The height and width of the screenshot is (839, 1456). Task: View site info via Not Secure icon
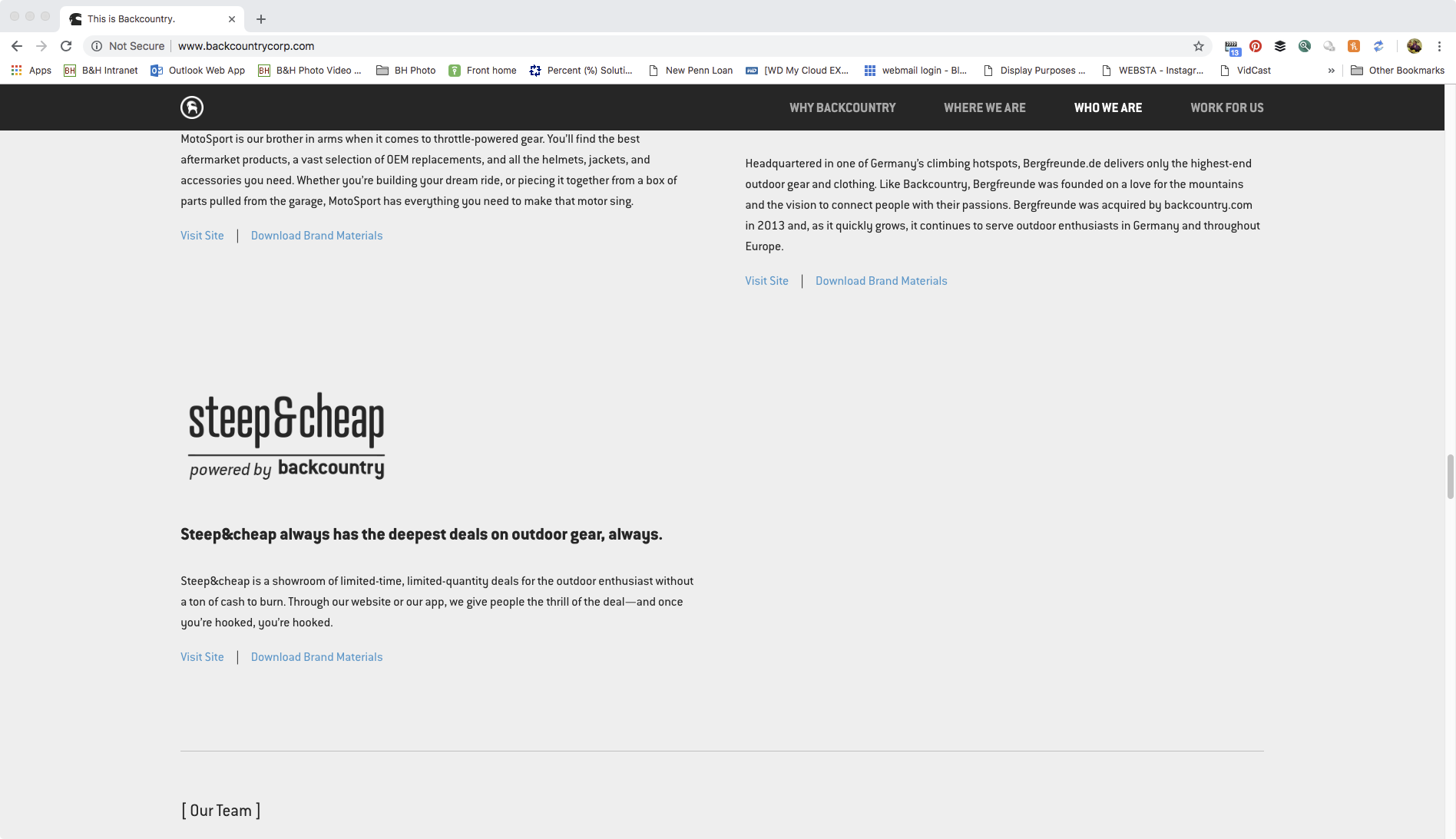(x=97, y=46)
